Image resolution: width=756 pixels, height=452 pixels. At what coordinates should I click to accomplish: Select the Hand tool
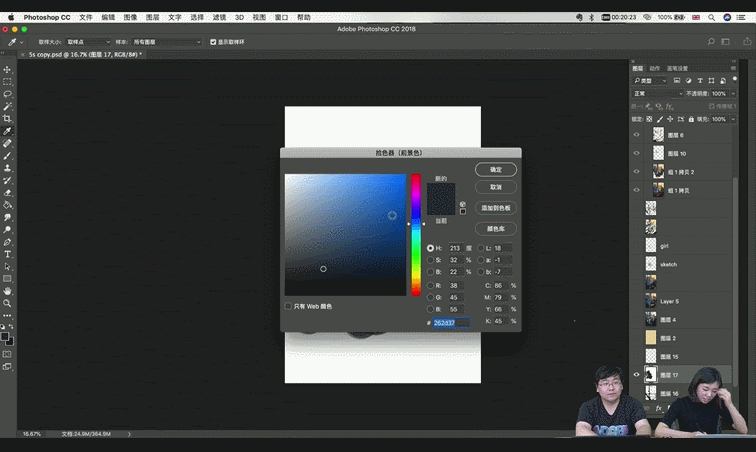click(x=7, y=291)
